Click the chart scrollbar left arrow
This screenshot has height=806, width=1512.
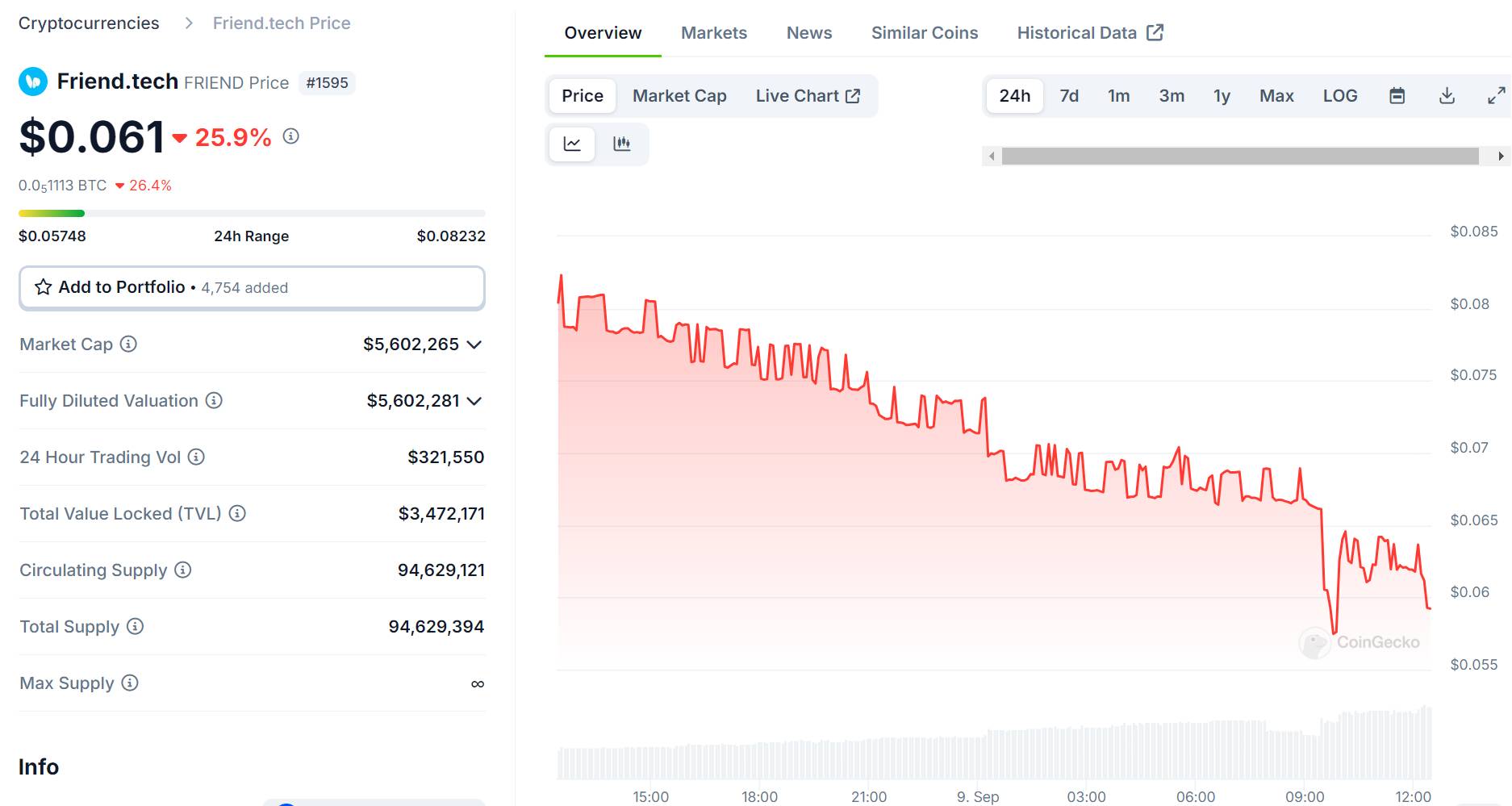pos(992,156)
